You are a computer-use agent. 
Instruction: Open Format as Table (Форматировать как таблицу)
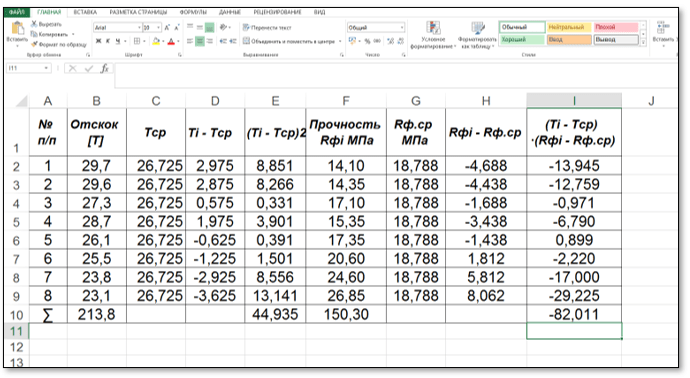point(477,34)
